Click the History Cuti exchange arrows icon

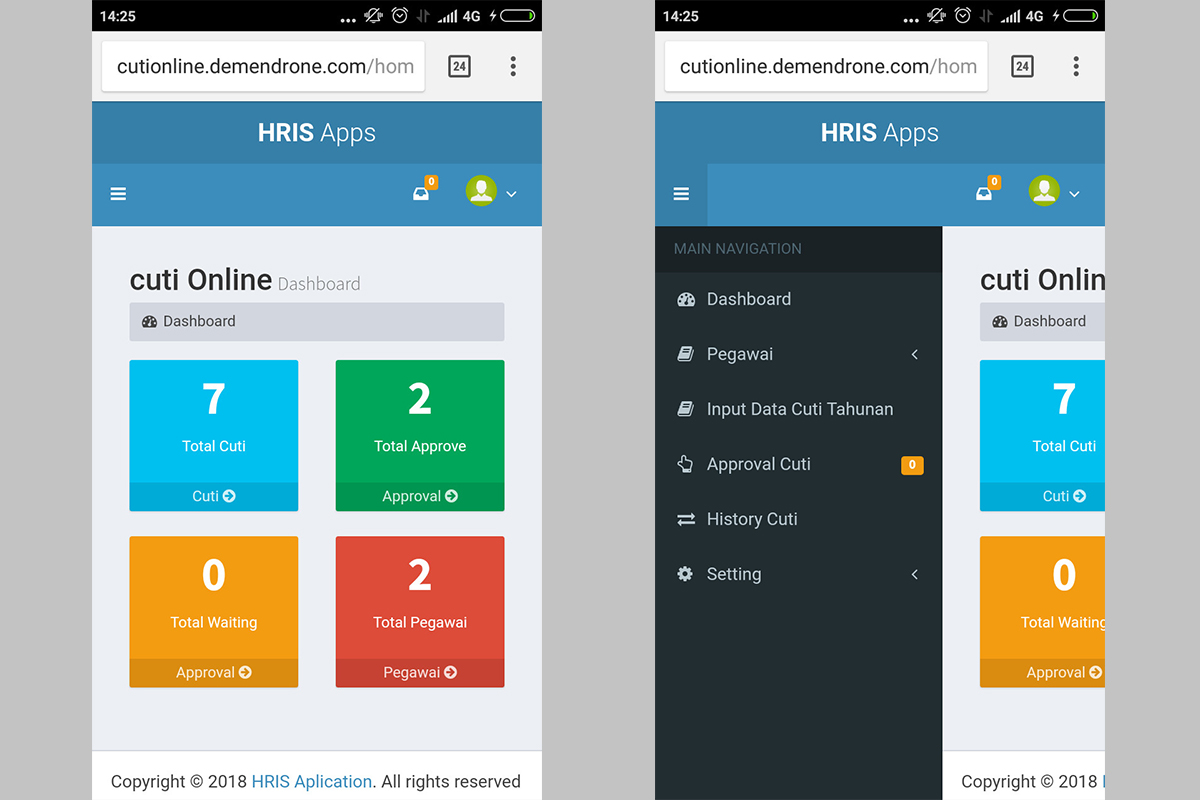685,519
